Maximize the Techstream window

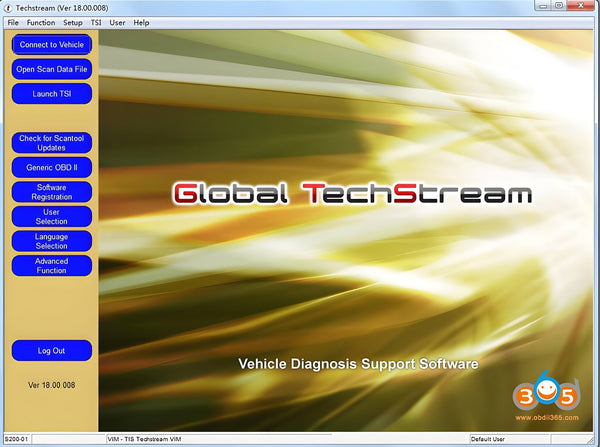point(559,6)
